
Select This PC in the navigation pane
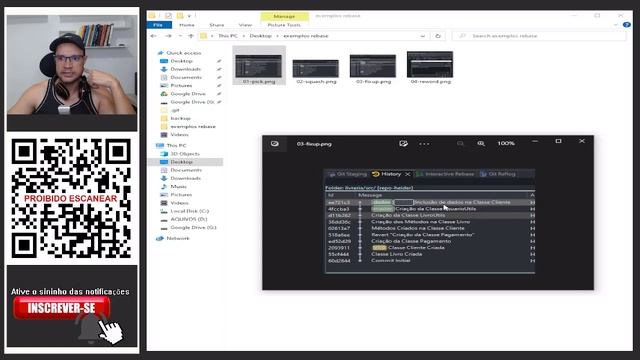pyautogui.click(x=176, y=145)
